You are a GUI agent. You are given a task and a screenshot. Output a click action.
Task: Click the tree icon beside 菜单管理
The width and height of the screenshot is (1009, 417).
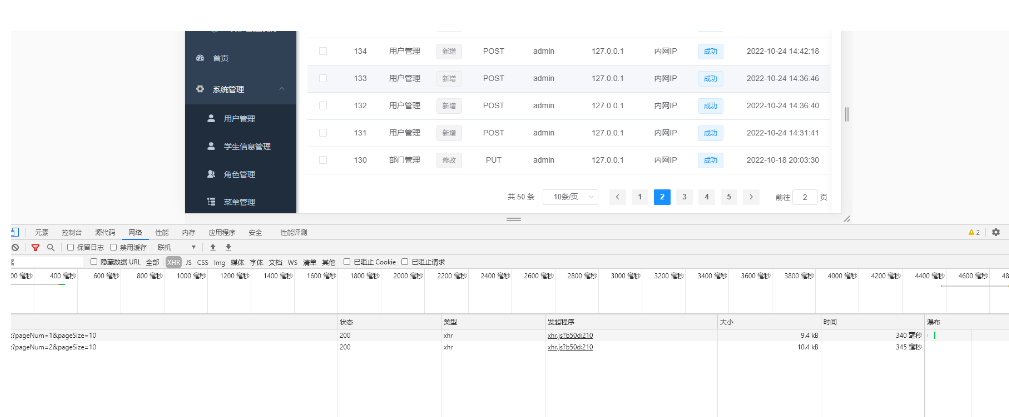click(x=210, y=202)
